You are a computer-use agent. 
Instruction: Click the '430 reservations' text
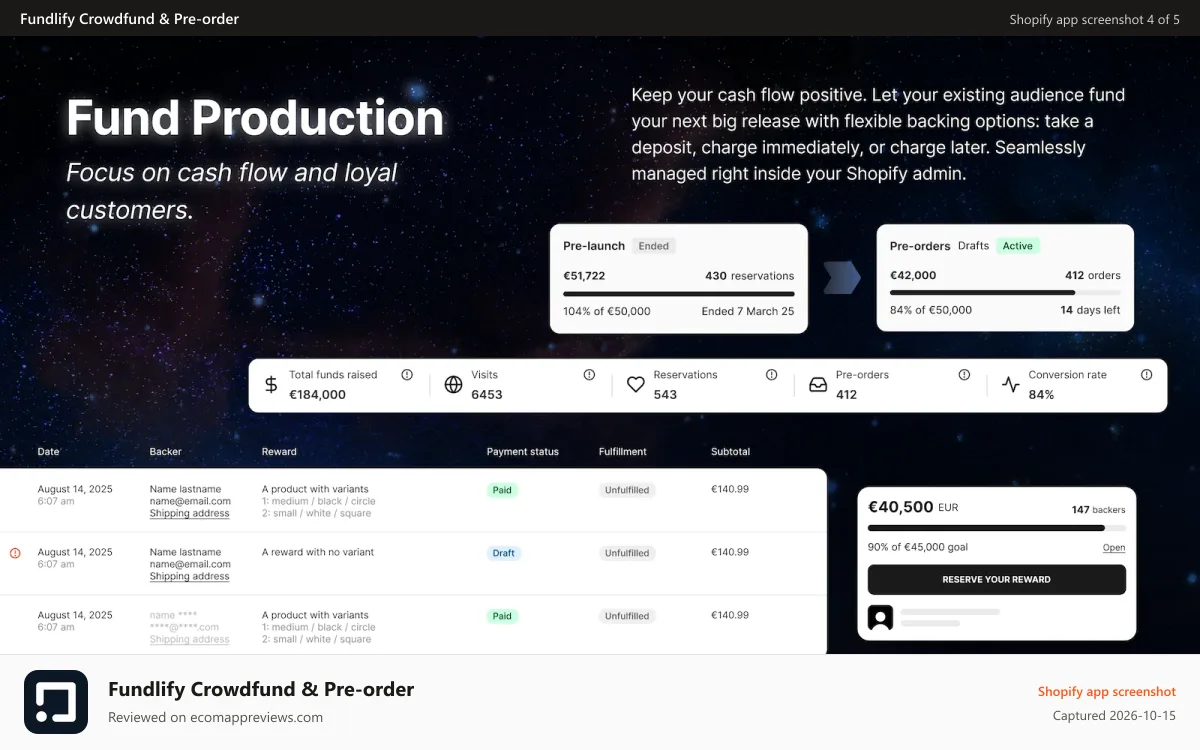tap(750, 276)
